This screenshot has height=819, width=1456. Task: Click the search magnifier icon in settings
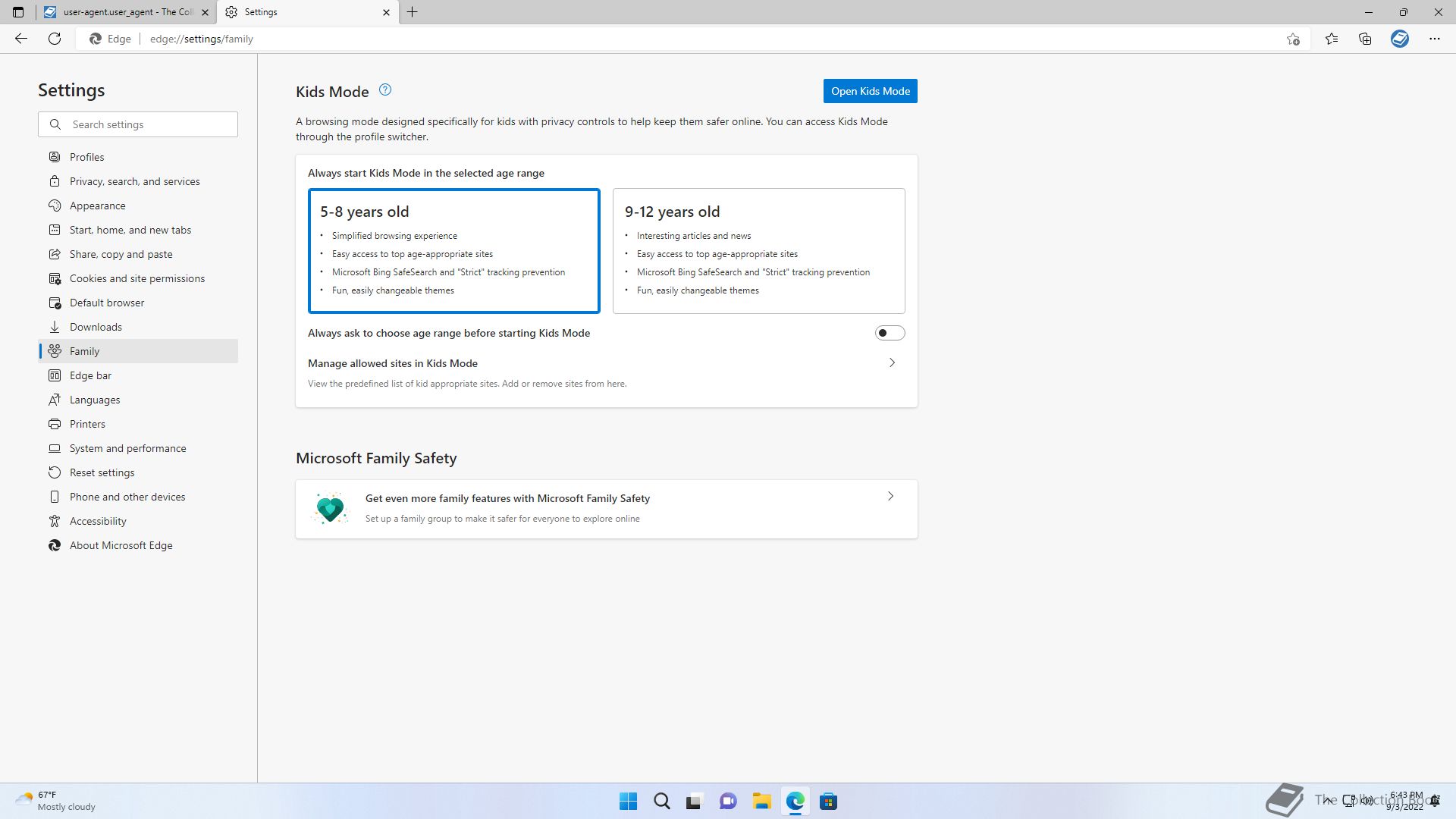pos(55,124)
